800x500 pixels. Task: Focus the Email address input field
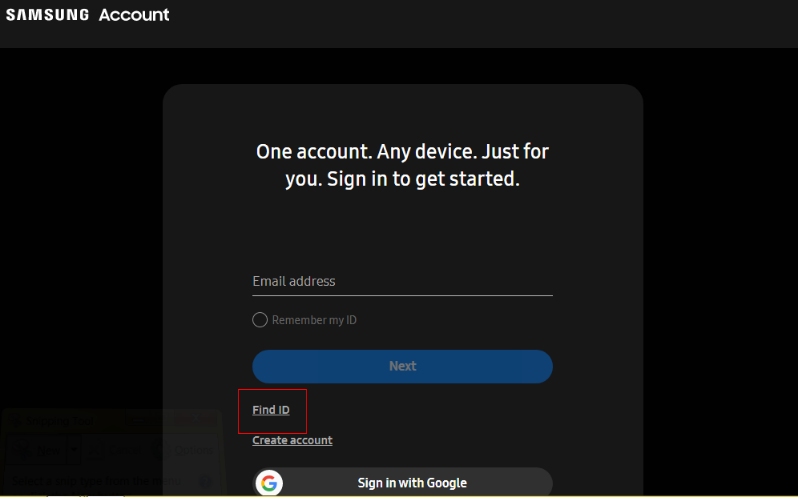pos(402,281)
